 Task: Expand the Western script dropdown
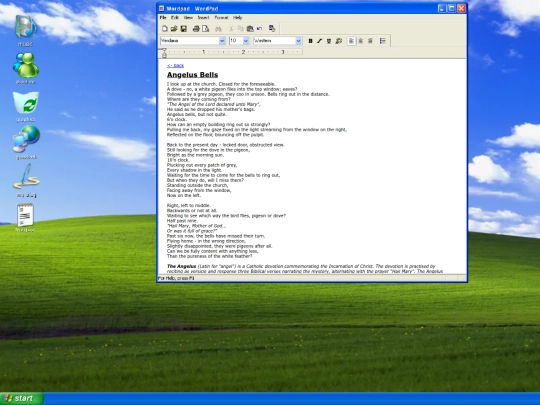[298, 41]
